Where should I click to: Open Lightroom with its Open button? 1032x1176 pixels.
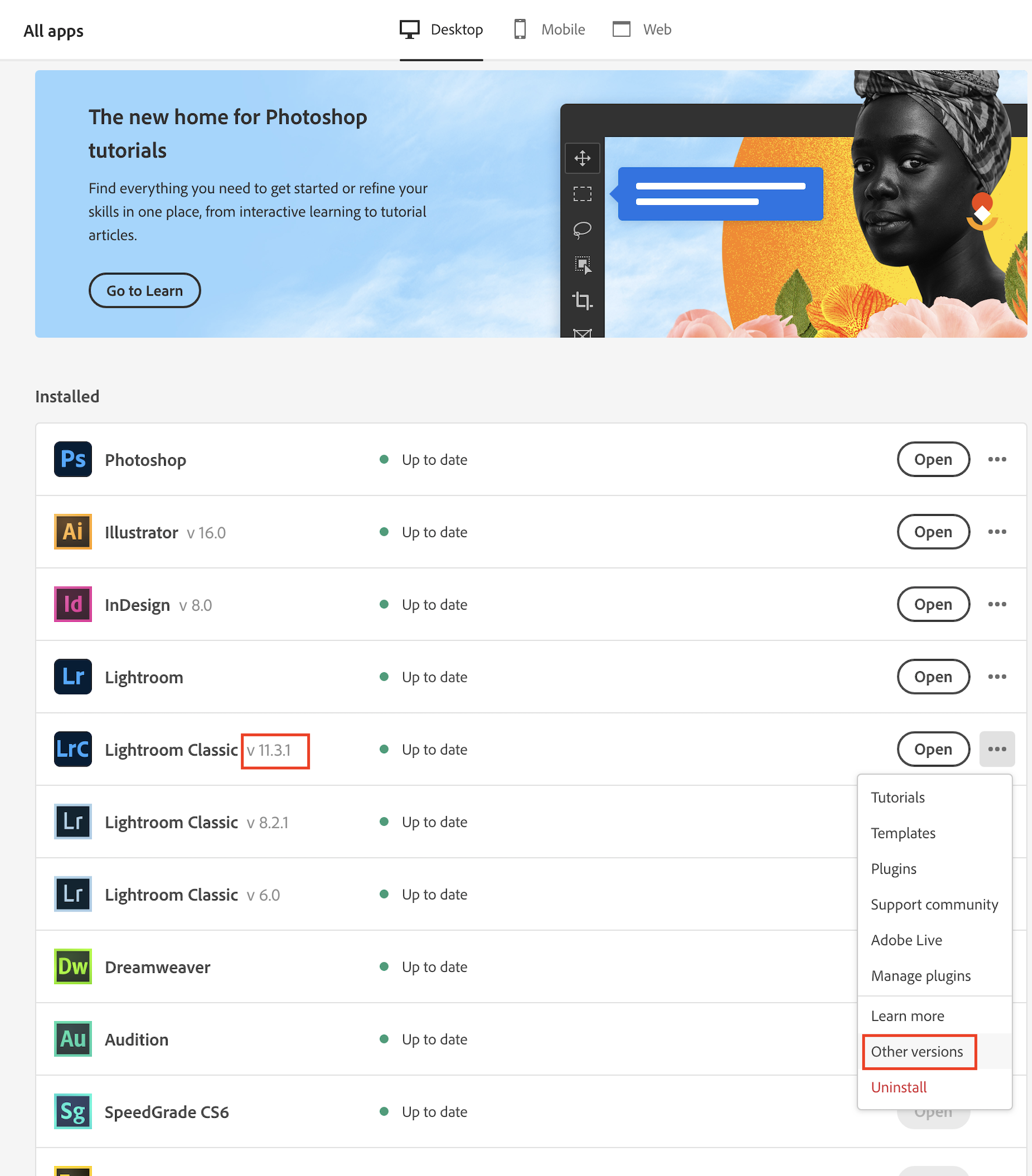pos(933,676)
